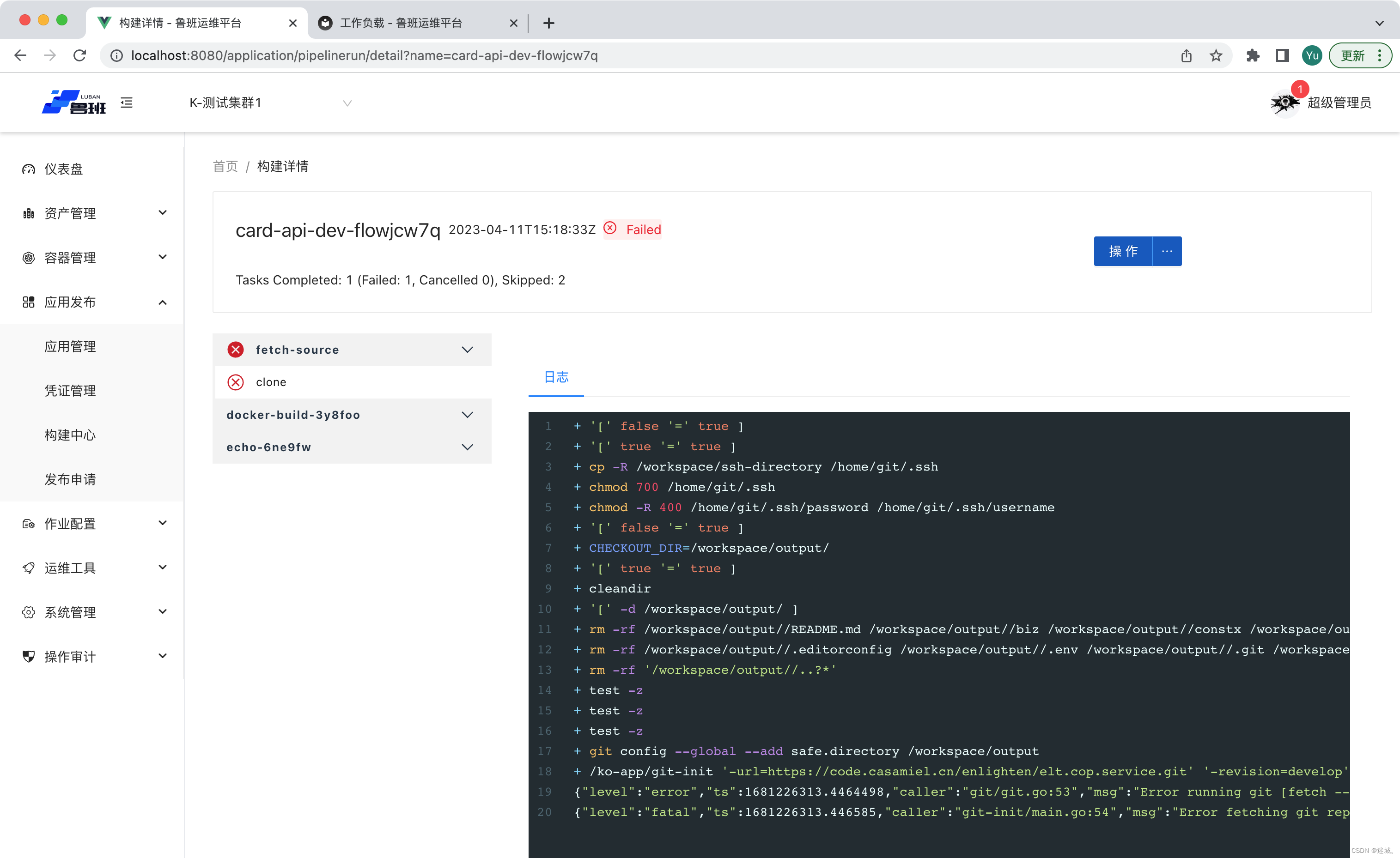Toggle browser side panel icon
This screenshot has height=858, width=1400.
pos(1282,56)
